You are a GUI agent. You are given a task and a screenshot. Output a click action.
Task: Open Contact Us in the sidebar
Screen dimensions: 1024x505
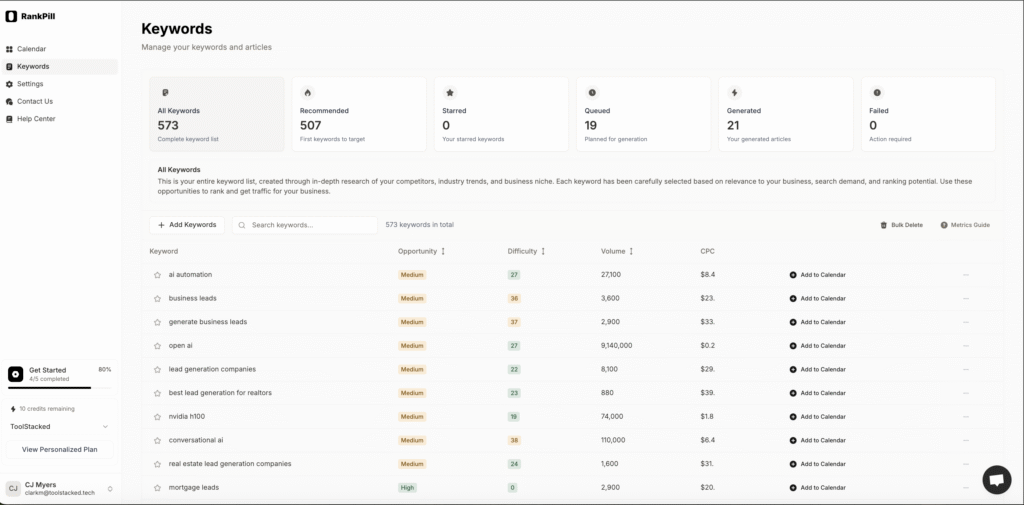tap(59, 101)
